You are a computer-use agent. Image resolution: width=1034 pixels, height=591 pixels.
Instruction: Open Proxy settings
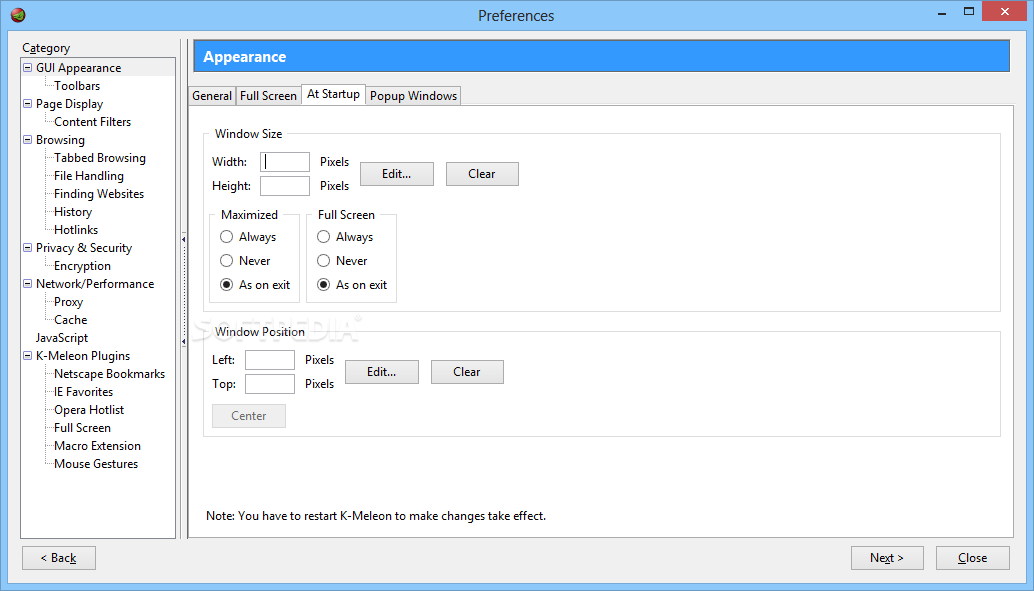69,302
